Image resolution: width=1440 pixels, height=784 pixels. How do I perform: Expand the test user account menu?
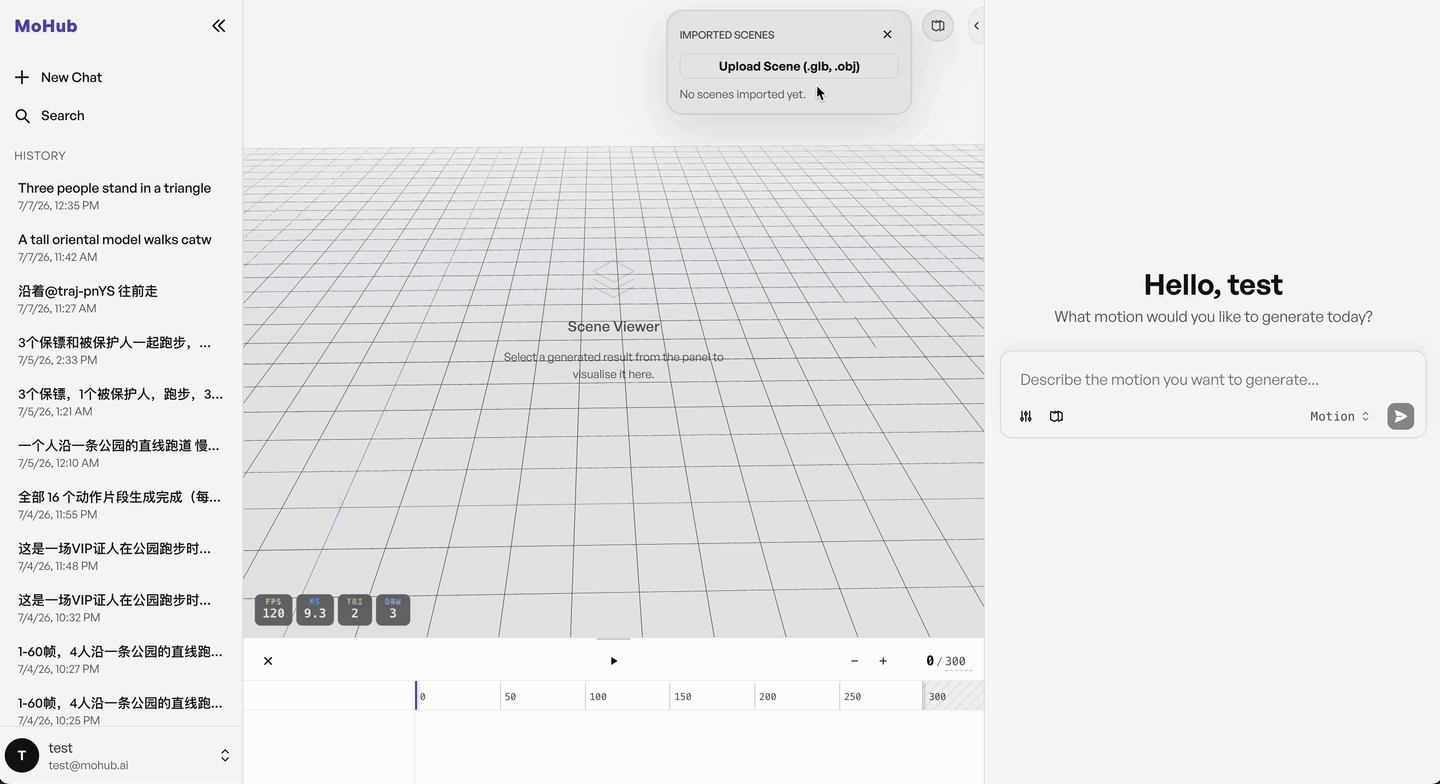click(x=225, y=756)
